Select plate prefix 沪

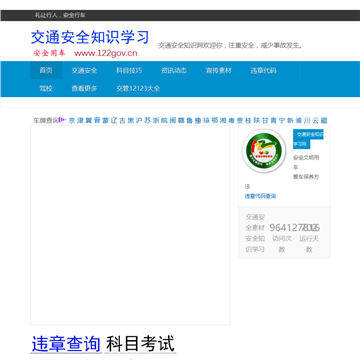(x=139, y=120)
